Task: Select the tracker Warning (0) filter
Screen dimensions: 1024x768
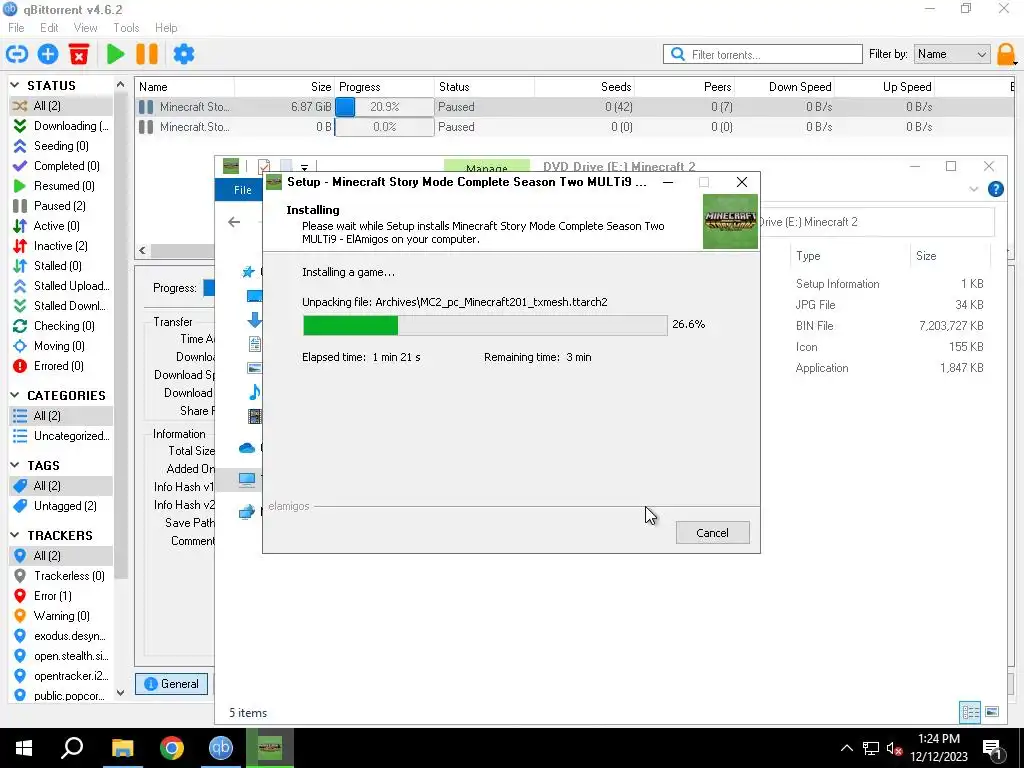Action: click(x=61, y=616)
